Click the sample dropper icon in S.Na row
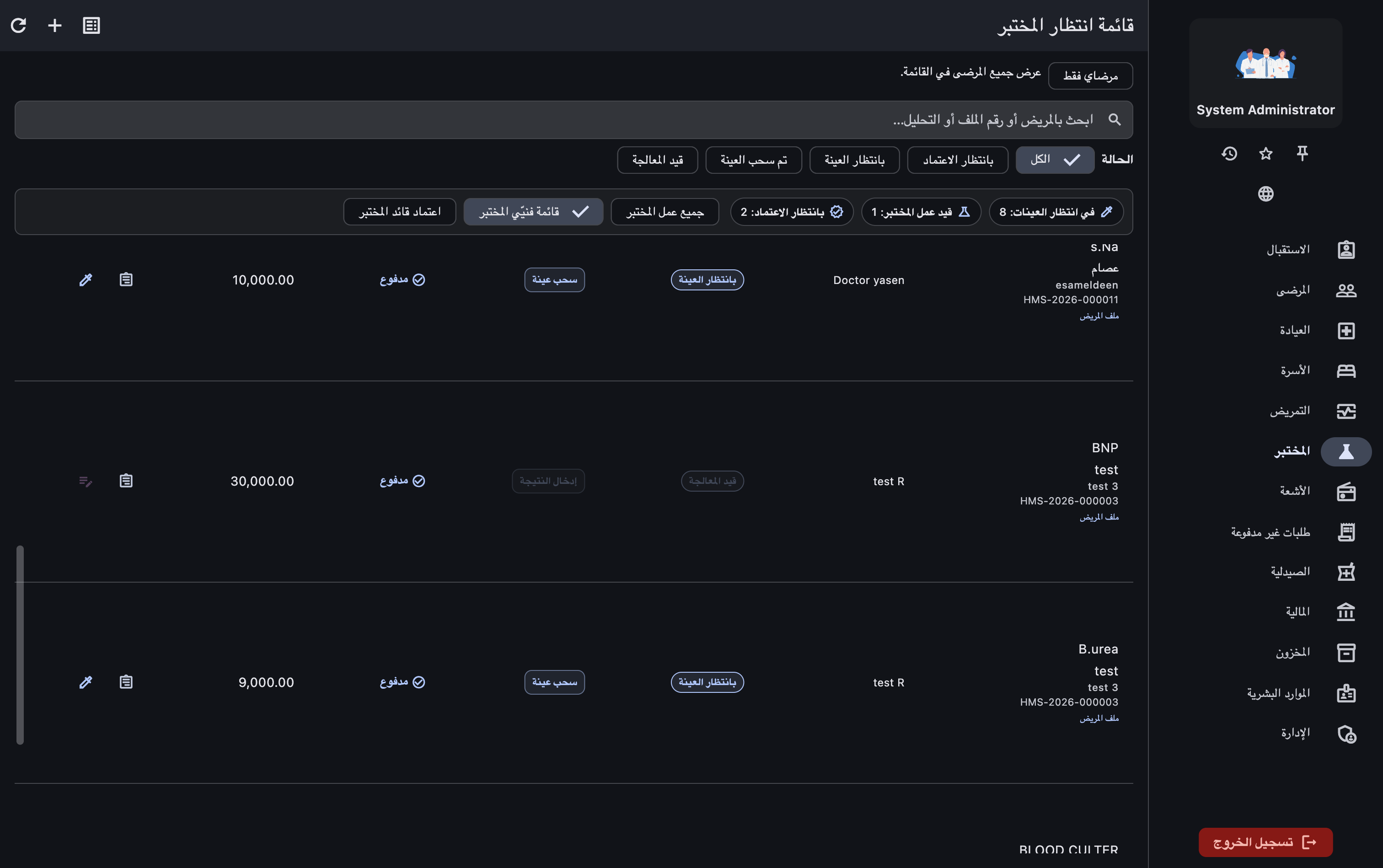 tap(86, 279)
